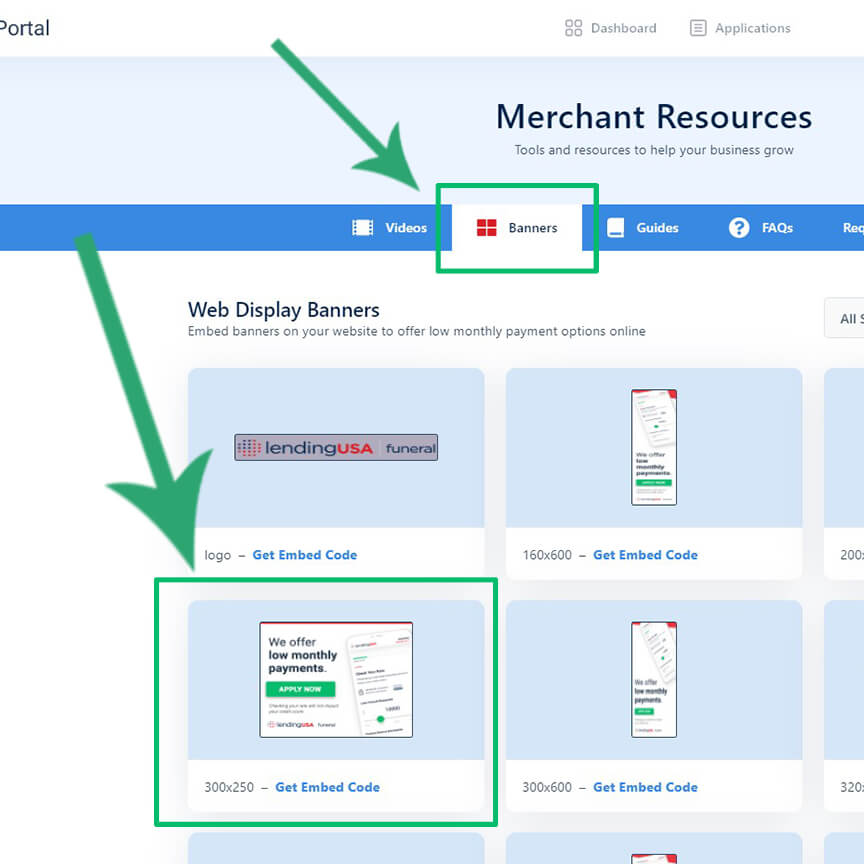This screenshot has width=864, height=864.
Task: Click Get Embed Code for 300x250 banner
Action: [327, 787]
